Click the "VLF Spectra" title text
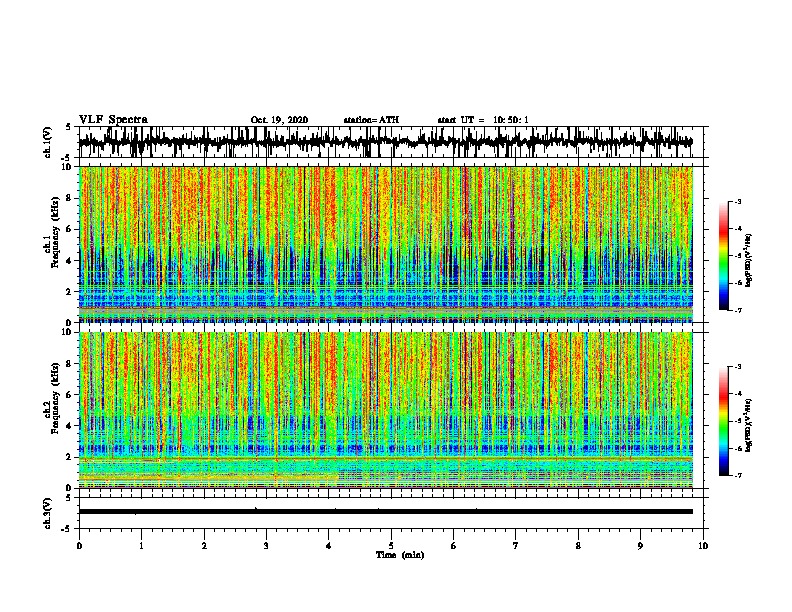The image size is (792, 612). coord(113,120)
